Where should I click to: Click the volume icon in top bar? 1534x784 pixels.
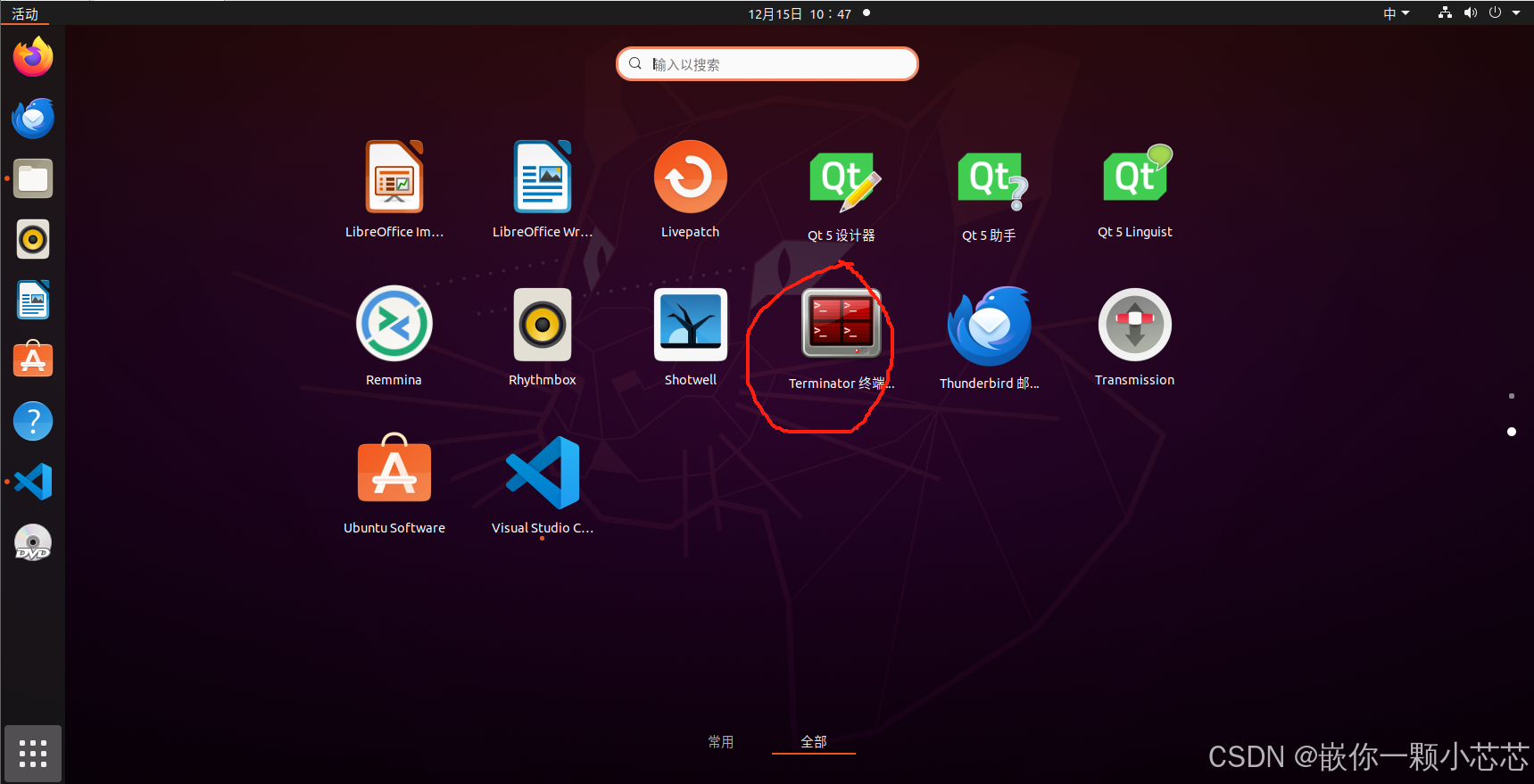point(1471,13)
